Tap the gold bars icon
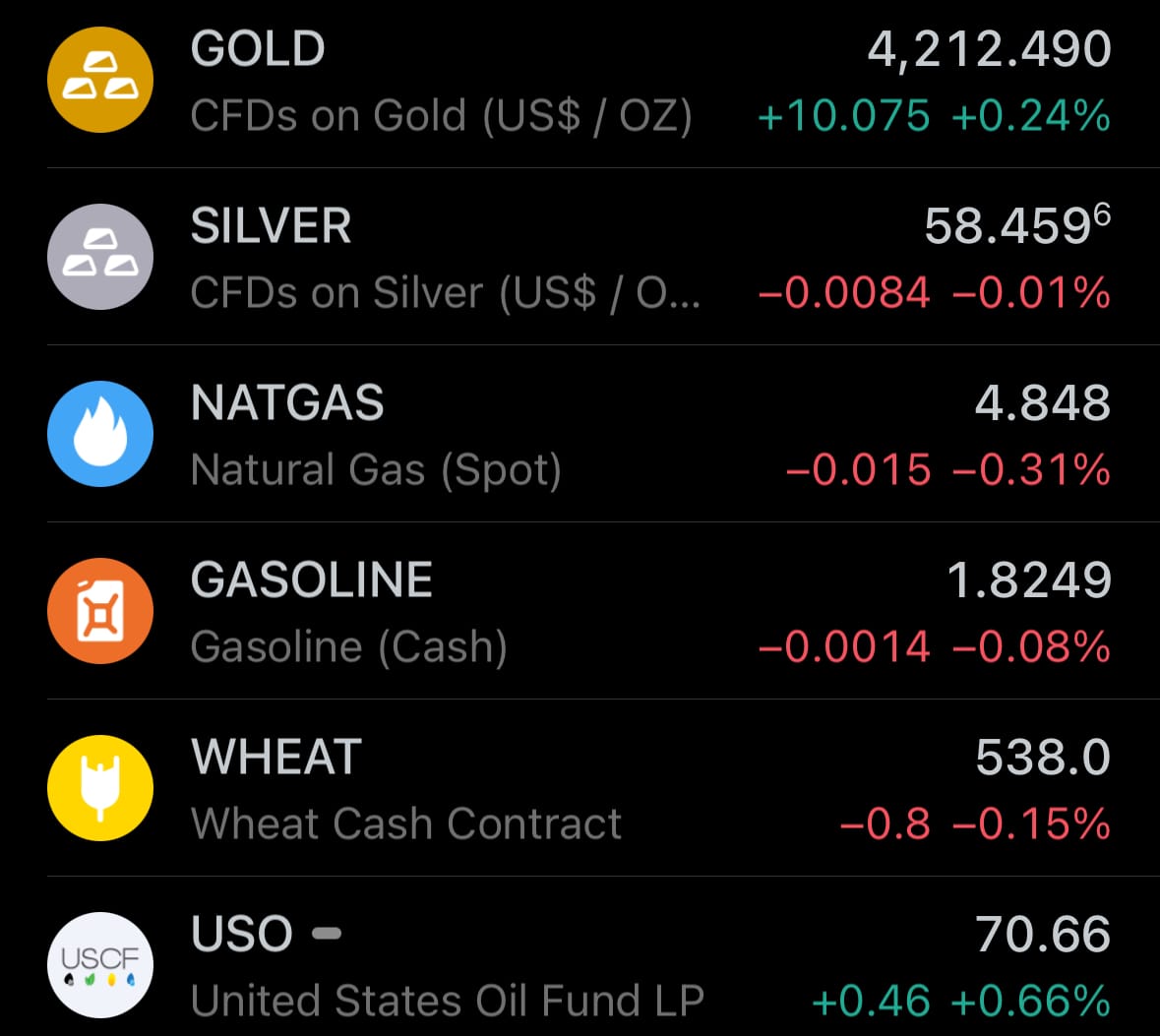Viewport: 1160px width, 1036px height. point(100,80)
